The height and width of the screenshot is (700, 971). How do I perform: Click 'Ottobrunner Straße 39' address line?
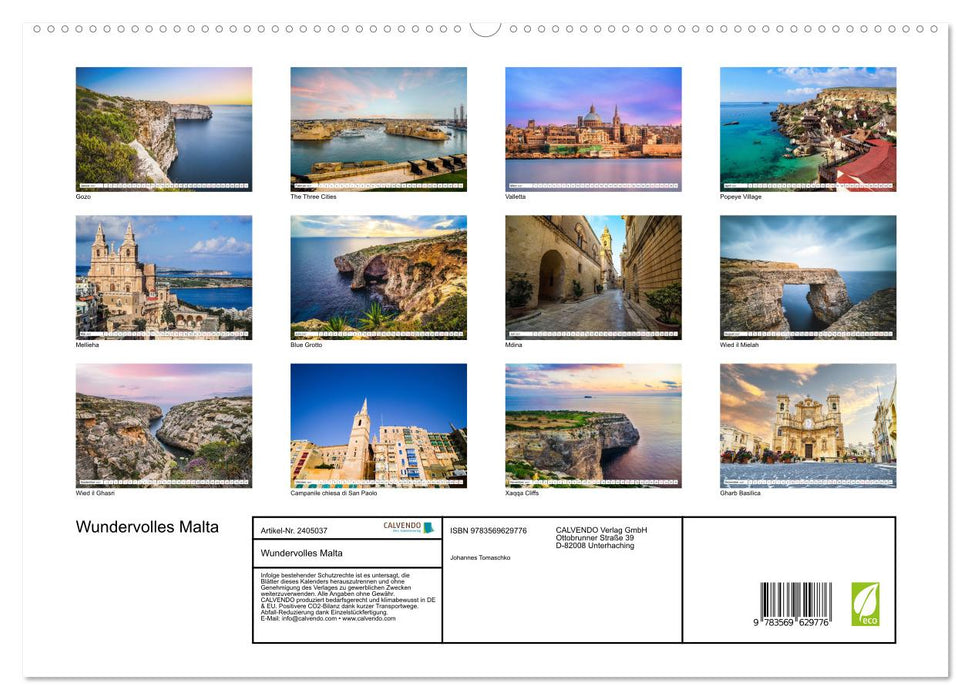coord(594,538)
